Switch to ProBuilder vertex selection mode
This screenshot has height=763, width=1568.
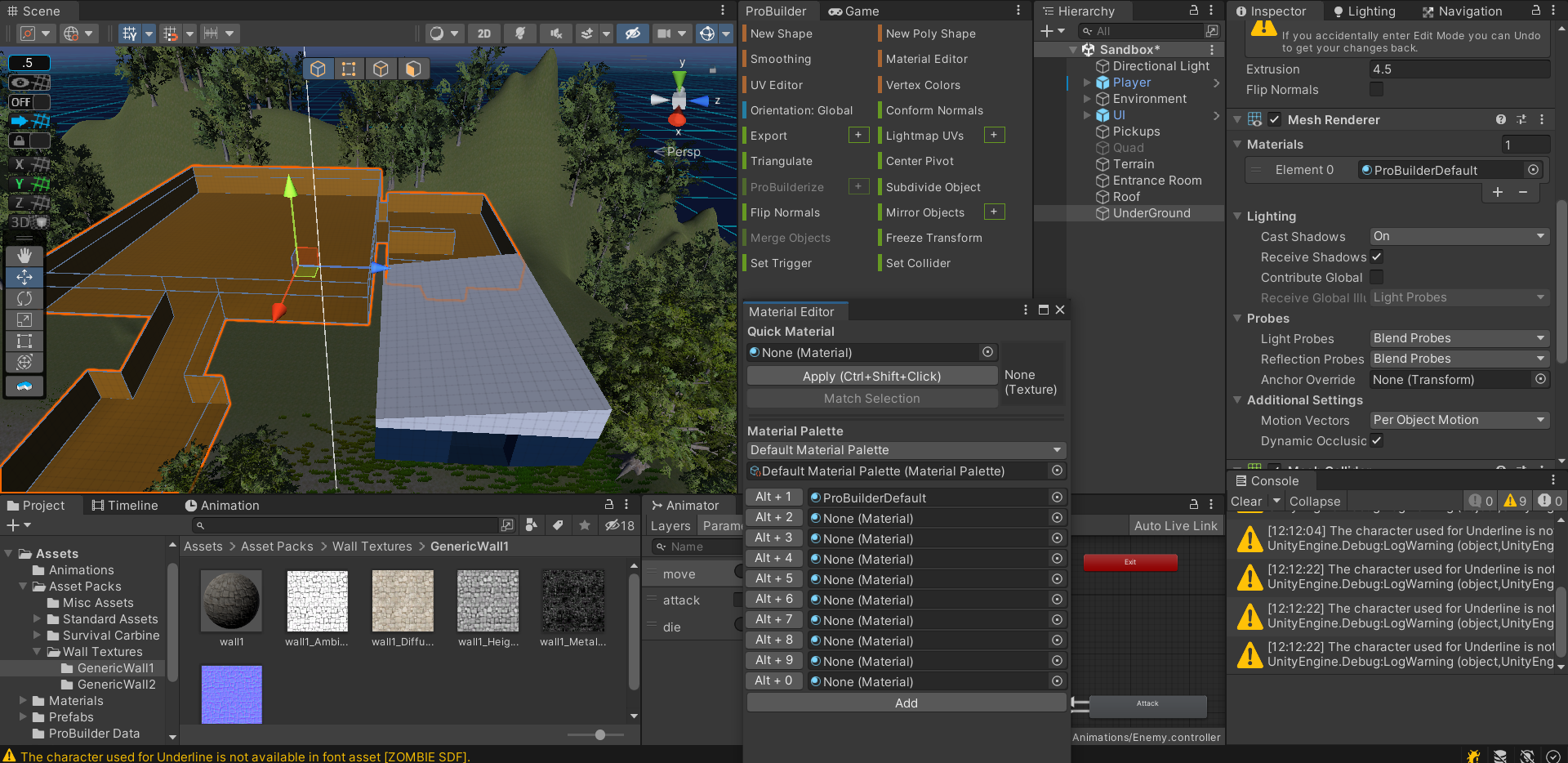click(349, 69)
